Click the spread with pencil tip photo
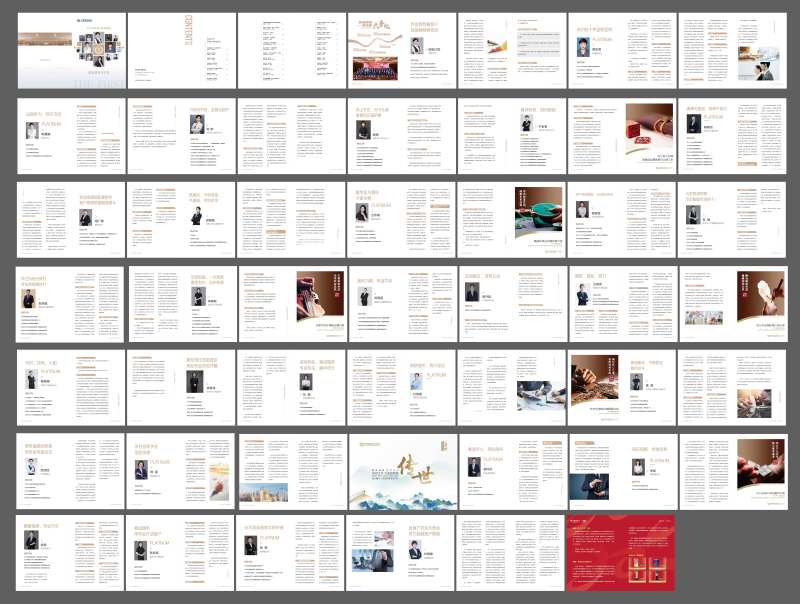This screenshot has height=604, width=800. click(x=512, y=50)
